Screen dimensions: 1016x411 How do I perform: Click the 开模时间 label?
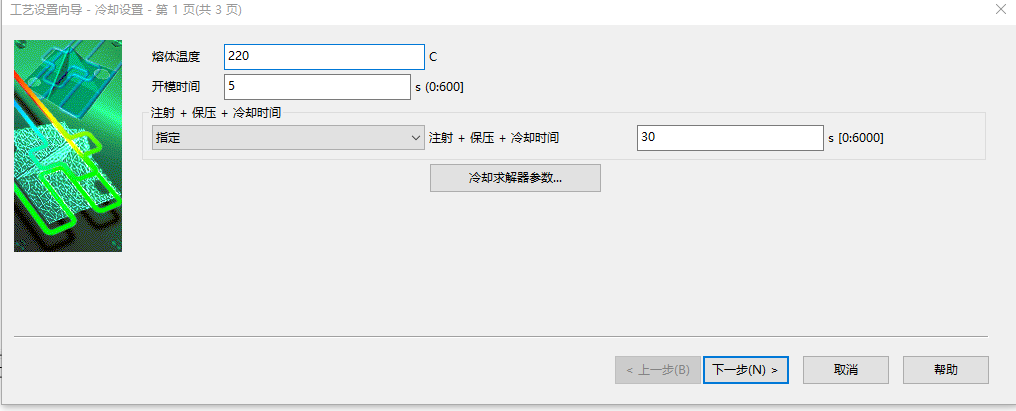(x=176, y=87)
